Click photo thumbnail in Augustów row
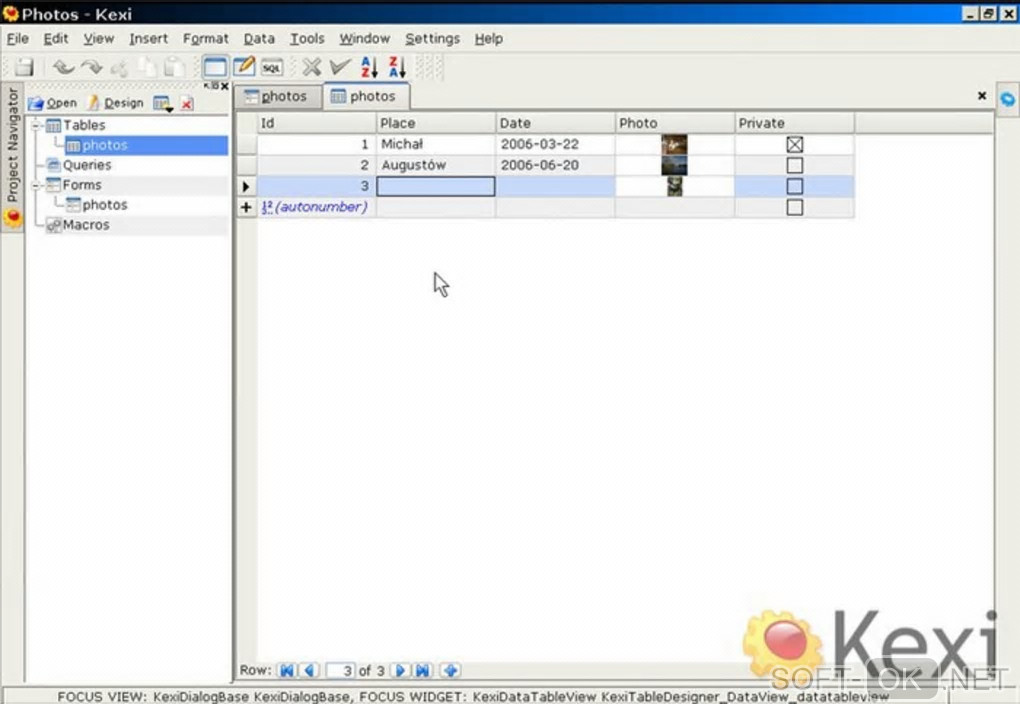Image resolution: width=1020 pixels, height=704 pixels. click(675, 165)
